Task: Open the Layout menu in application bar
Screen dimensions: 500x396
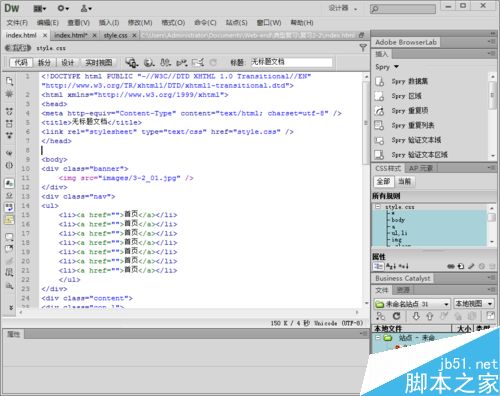Action: point(40,9)
